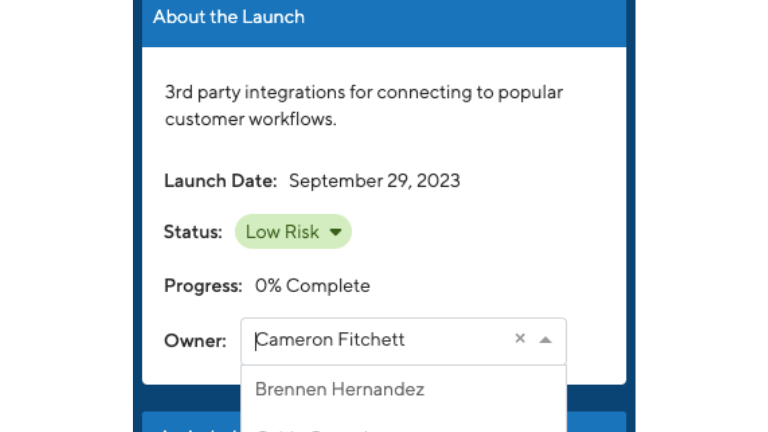Viewport: 768px width, 432px height.
Task: Click the Low Risk text in the green pill
Action: [282, 232]
